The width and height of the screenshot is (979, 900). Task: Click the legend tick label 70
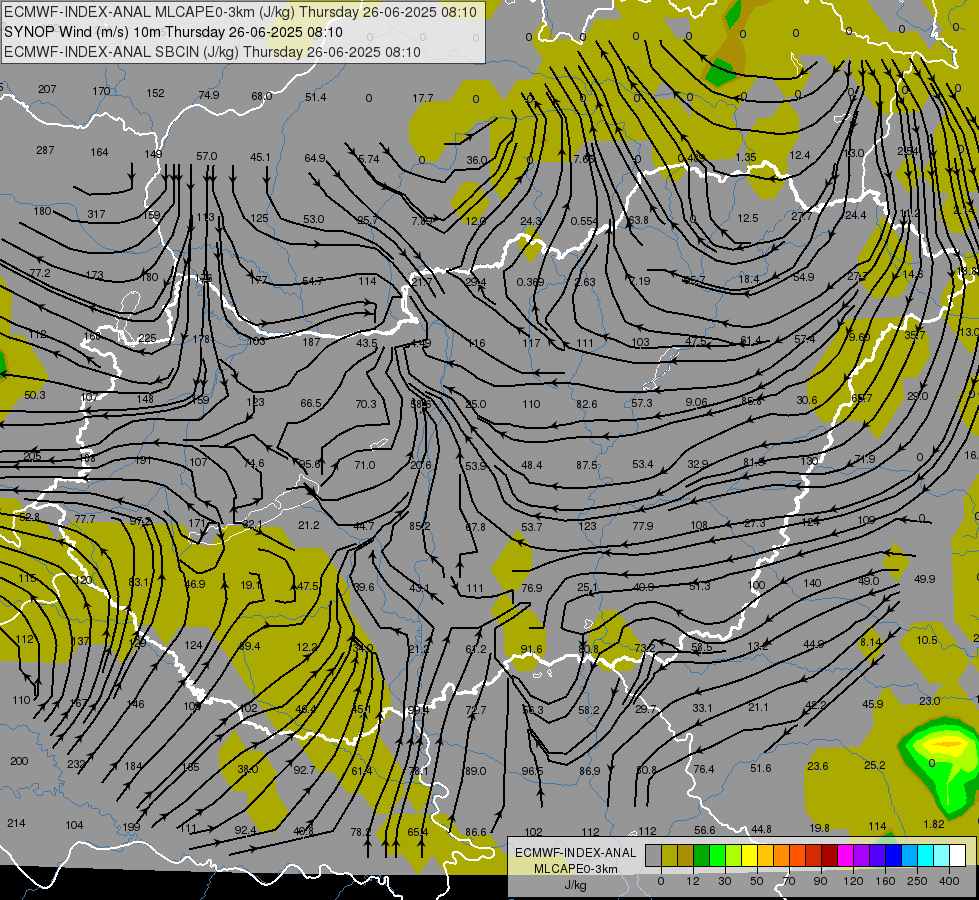pos(789,881)
